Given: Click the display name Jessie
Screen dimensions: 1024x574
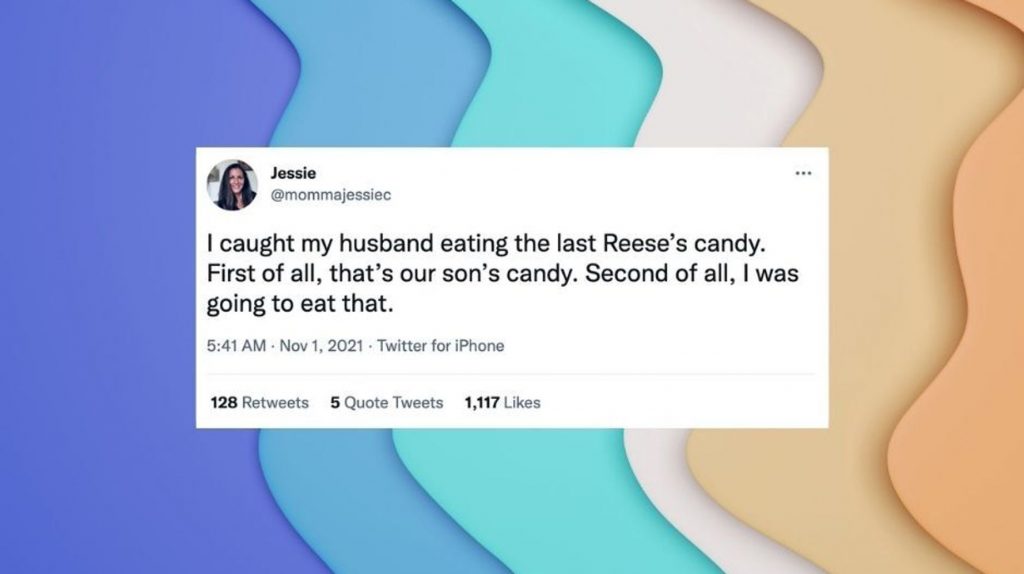Looking at the screenshot, I should (293, 173).
